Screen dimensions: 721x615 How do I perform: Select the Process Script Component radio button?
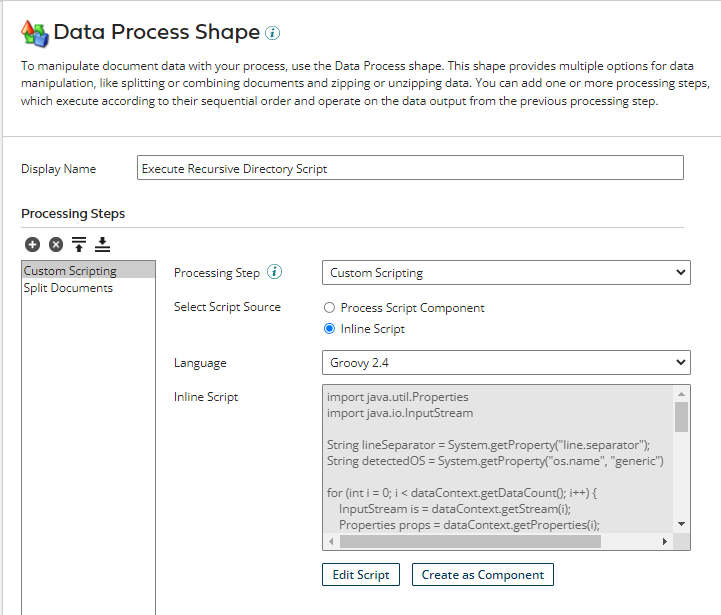pyautogui.click(x=330, y=308)
